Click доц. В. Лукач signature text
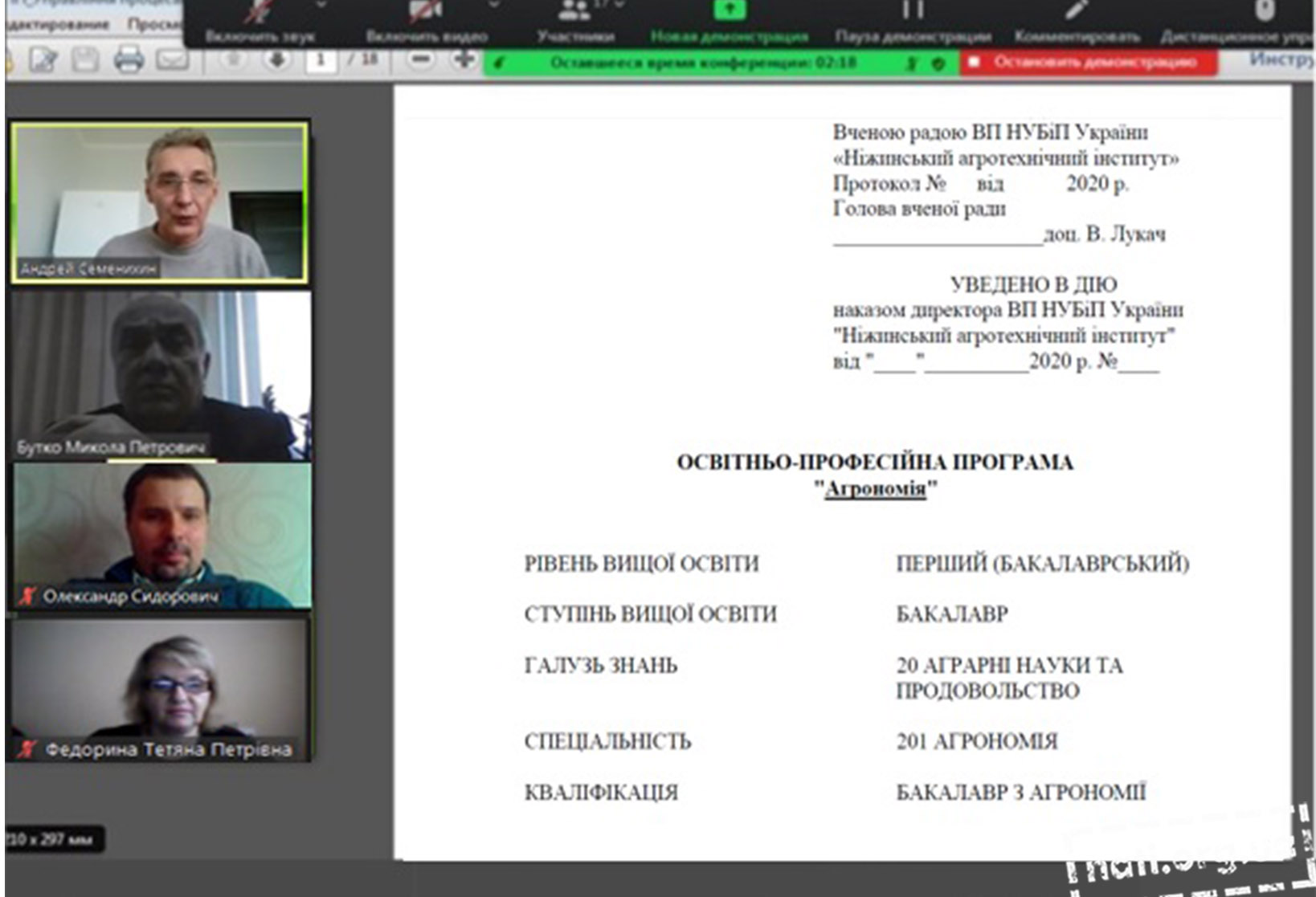 pyautogui.click(x=1105, y=234)
